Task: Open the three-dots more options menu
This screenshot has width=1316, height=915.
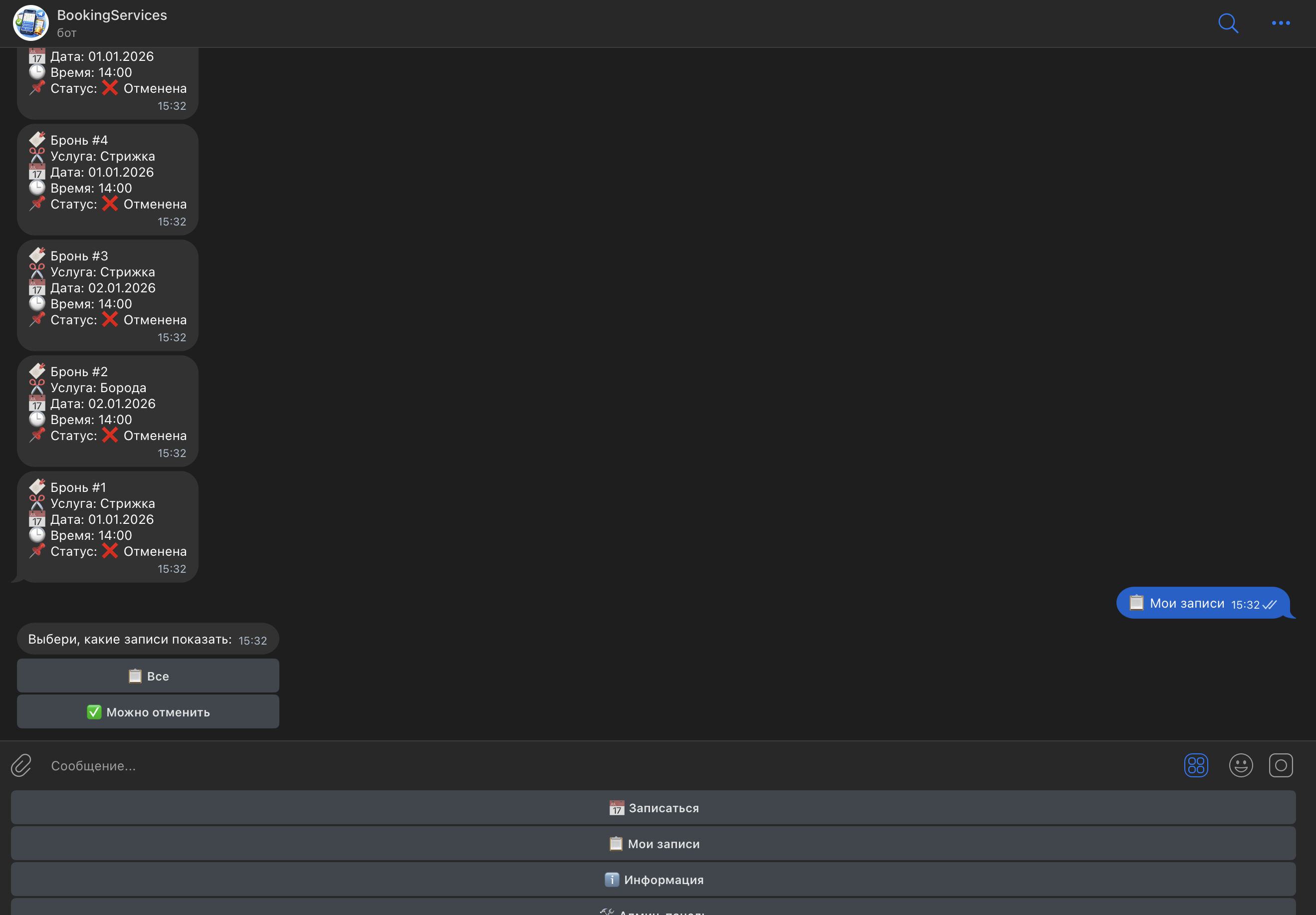Action: [x=1281, y=23]
